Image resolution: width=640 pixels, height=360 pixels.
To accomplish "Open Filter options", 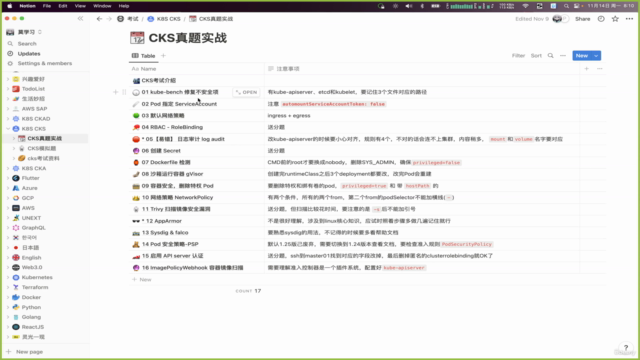I will (518, 56).
